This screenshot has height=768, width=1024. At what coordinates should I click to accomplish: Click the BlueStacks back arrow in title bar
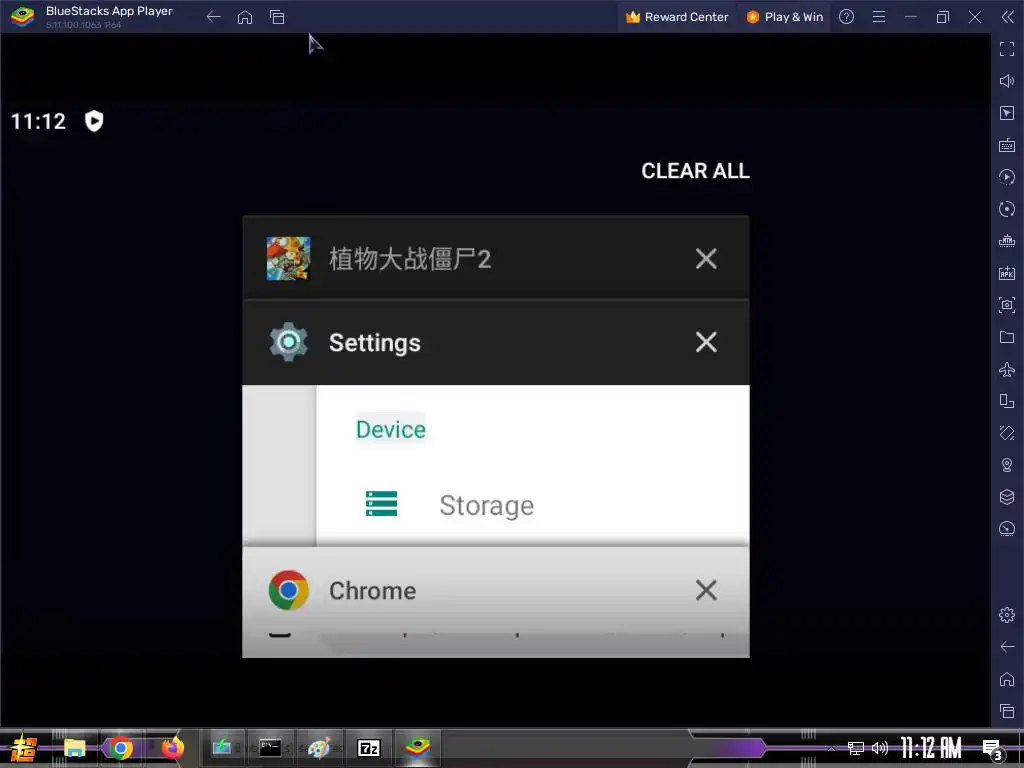(x=214, y=17)
